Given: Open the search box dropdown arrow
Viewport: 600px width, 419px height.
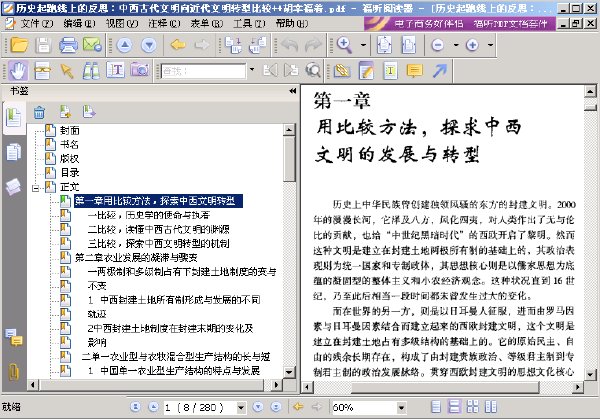Looking at the screenshot, I should (252, 70).
